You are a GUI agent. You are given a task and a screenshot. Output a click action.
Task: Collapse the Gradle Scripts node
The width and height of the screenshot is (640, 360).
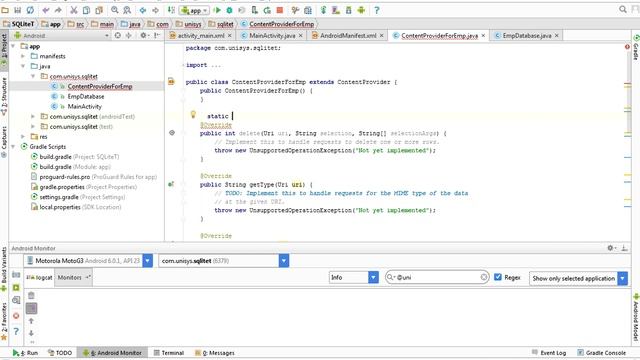point(13,147)
